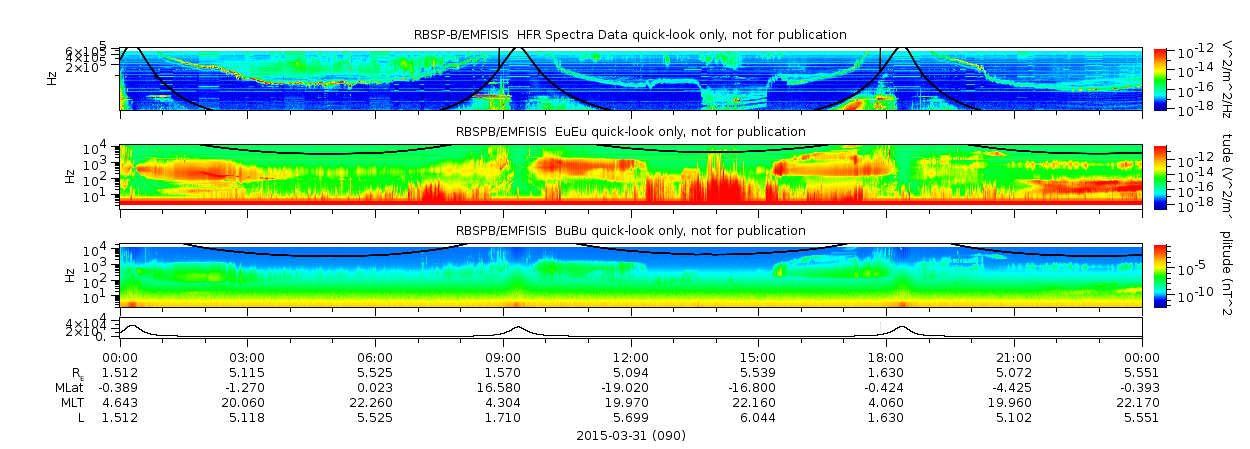
Task: Click the L value '6.044'
Action: pyautogui.click(x=758, y=418)
